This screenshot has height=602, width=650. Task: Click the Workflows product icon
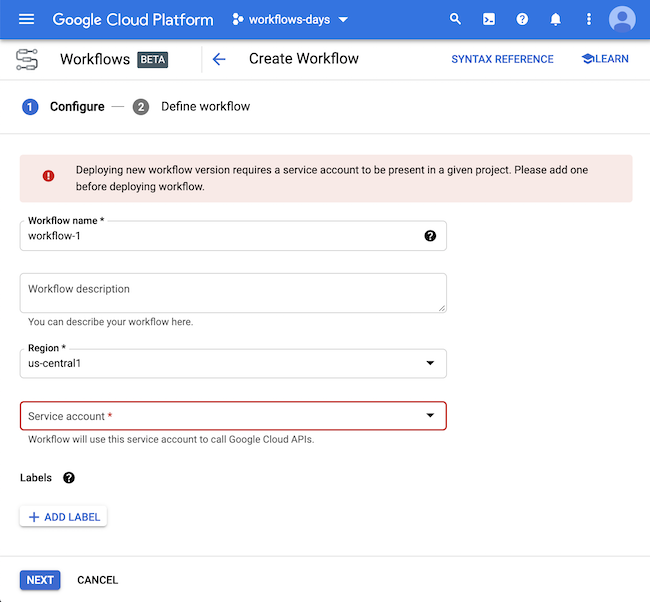(x=27, y=59)
